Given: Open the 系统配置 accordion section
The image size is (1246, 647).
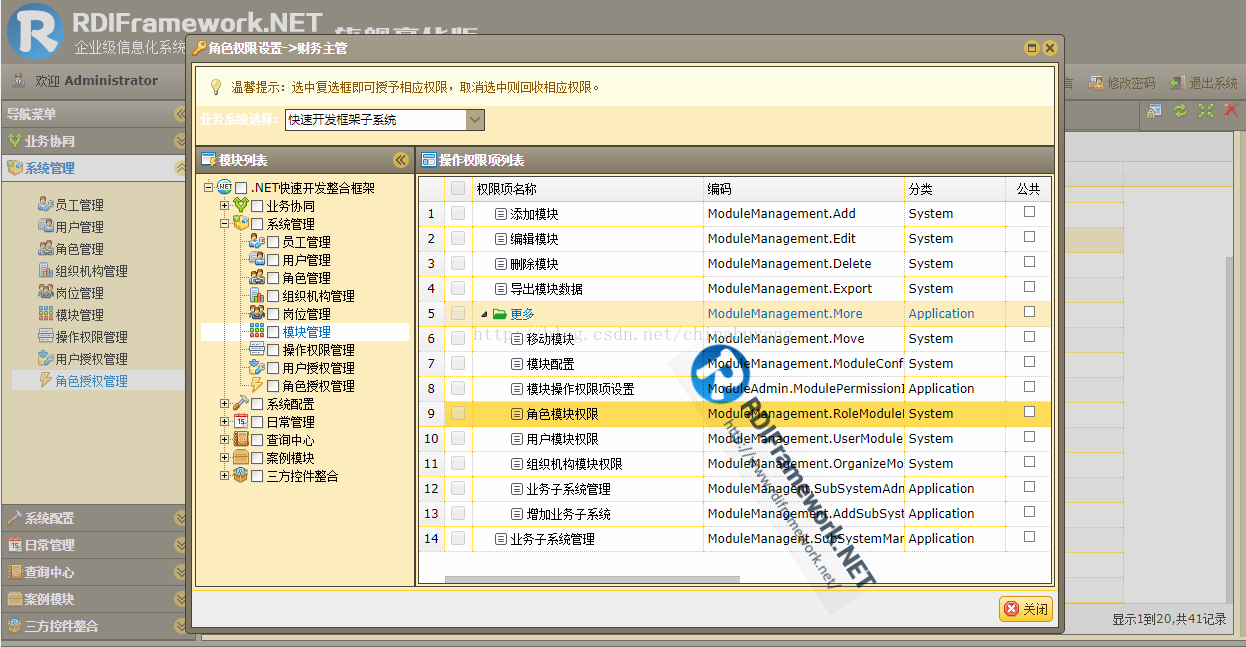Looking at the screenshot, I should (x=93, y=518).
